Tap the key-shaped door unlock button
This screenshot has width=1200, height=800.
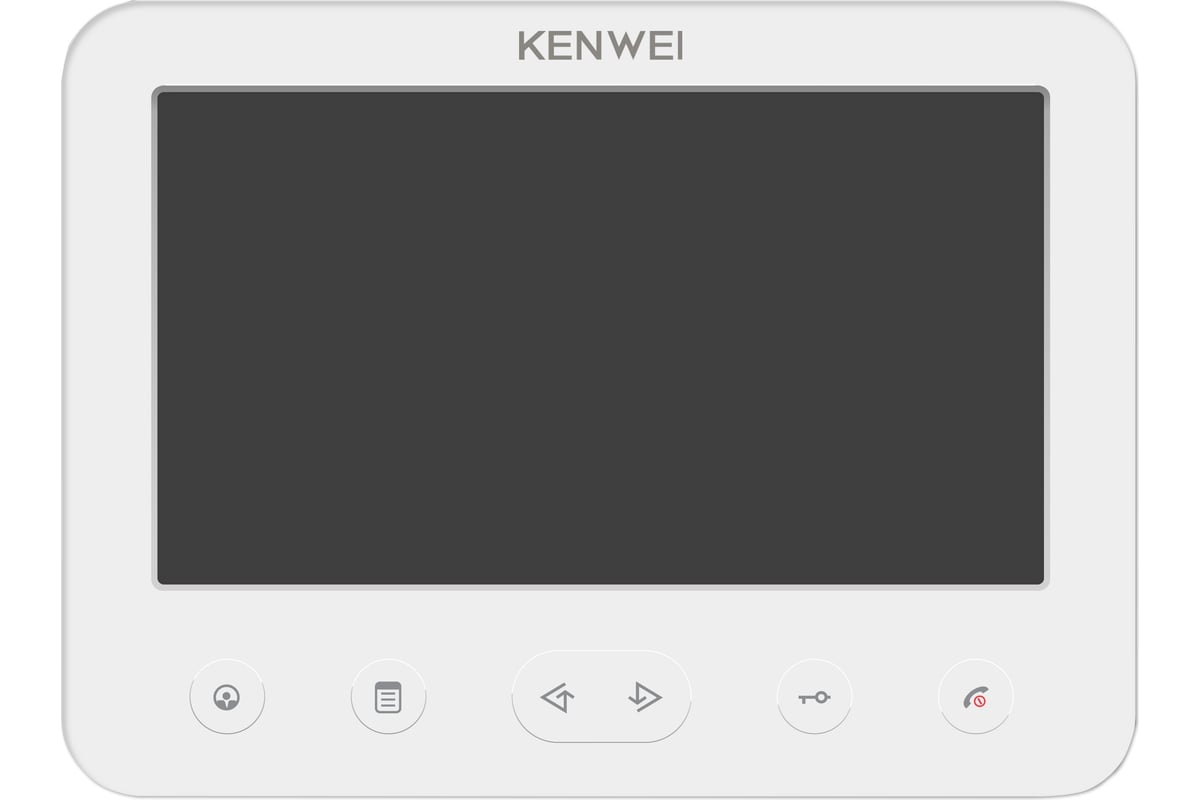[814, 696]
